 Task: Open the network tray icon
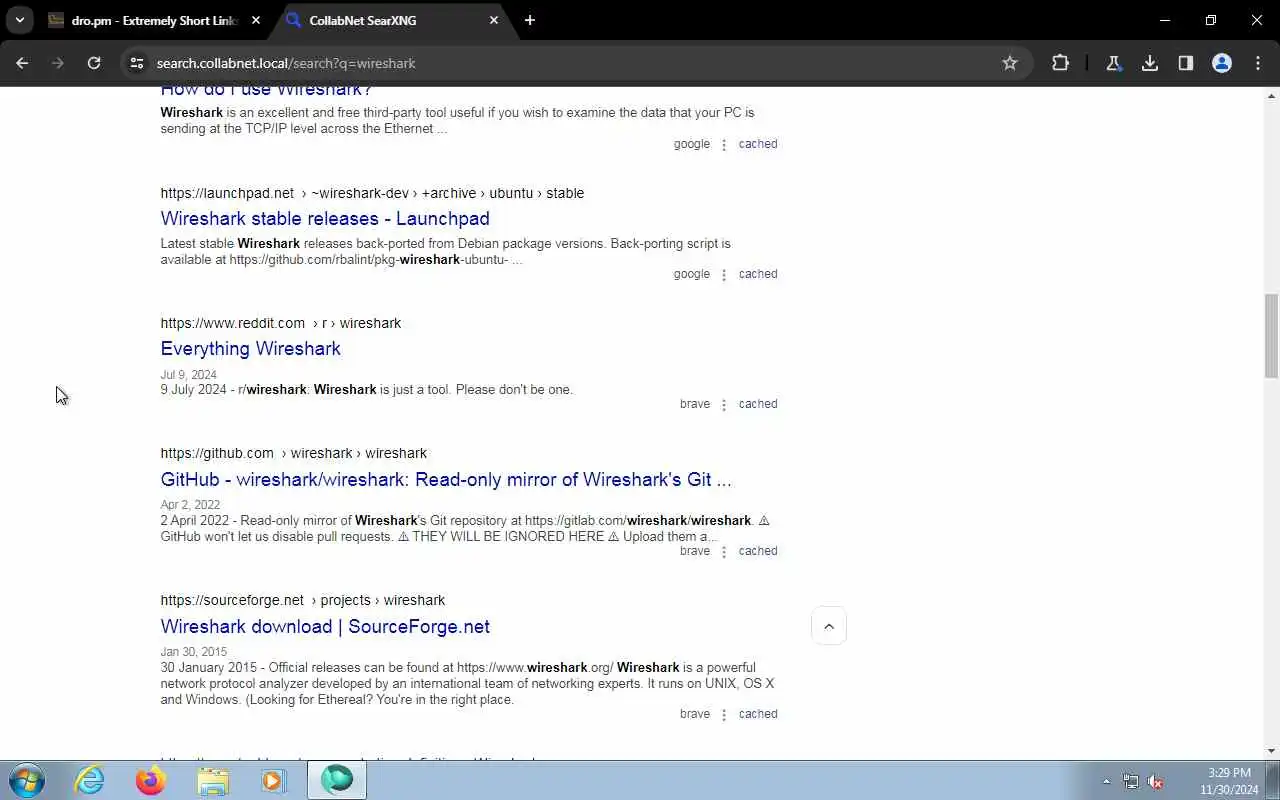1131,781
